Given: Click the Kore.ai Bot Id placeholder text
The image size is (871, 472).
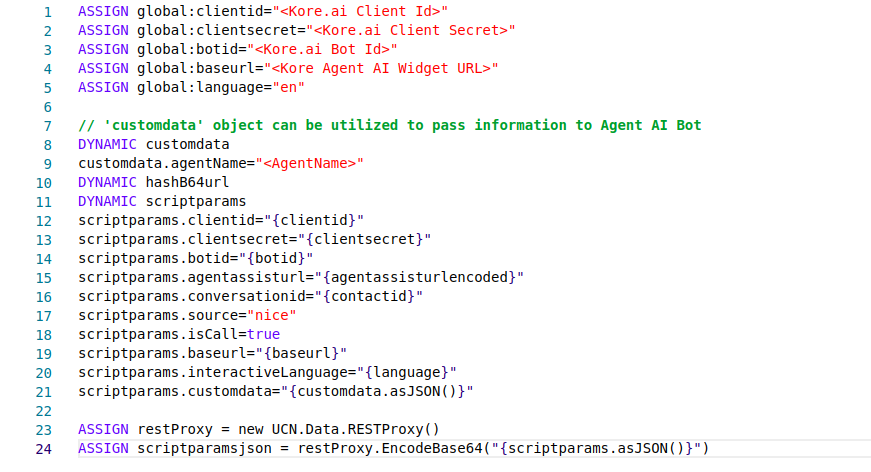Looking at the screenshot, I should (x=322, y=49).
